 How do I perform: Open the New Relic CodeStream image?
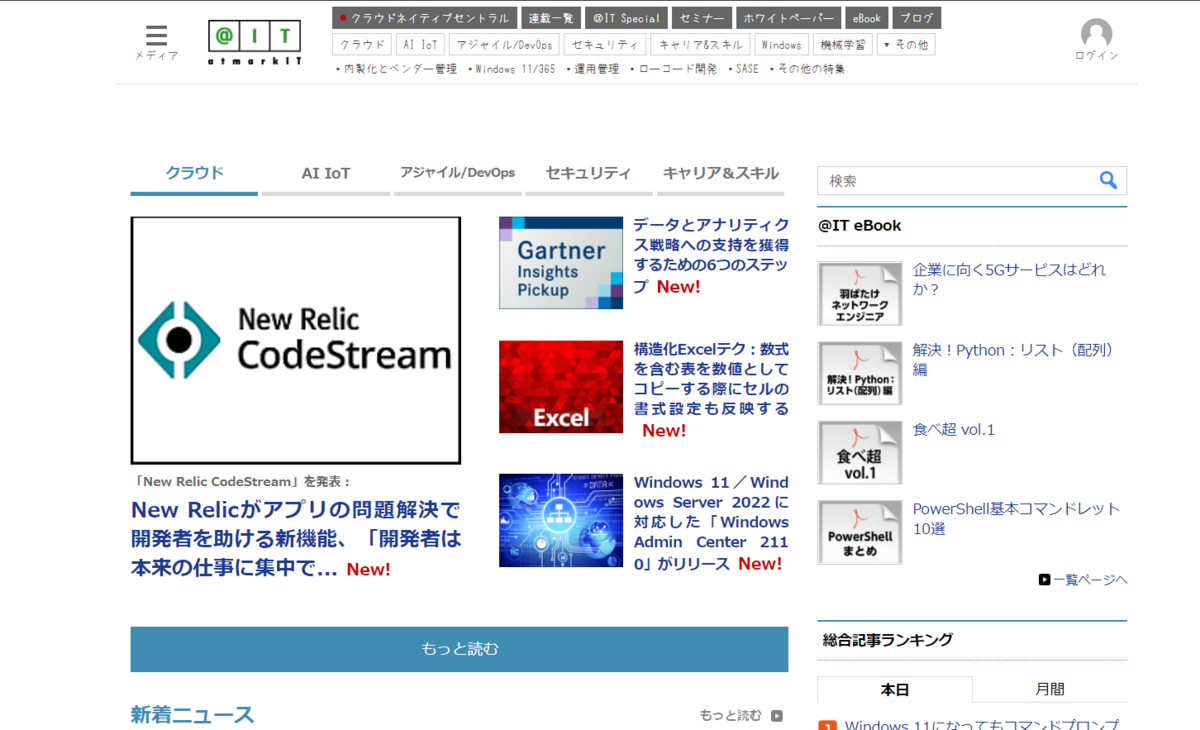(296, 340)
